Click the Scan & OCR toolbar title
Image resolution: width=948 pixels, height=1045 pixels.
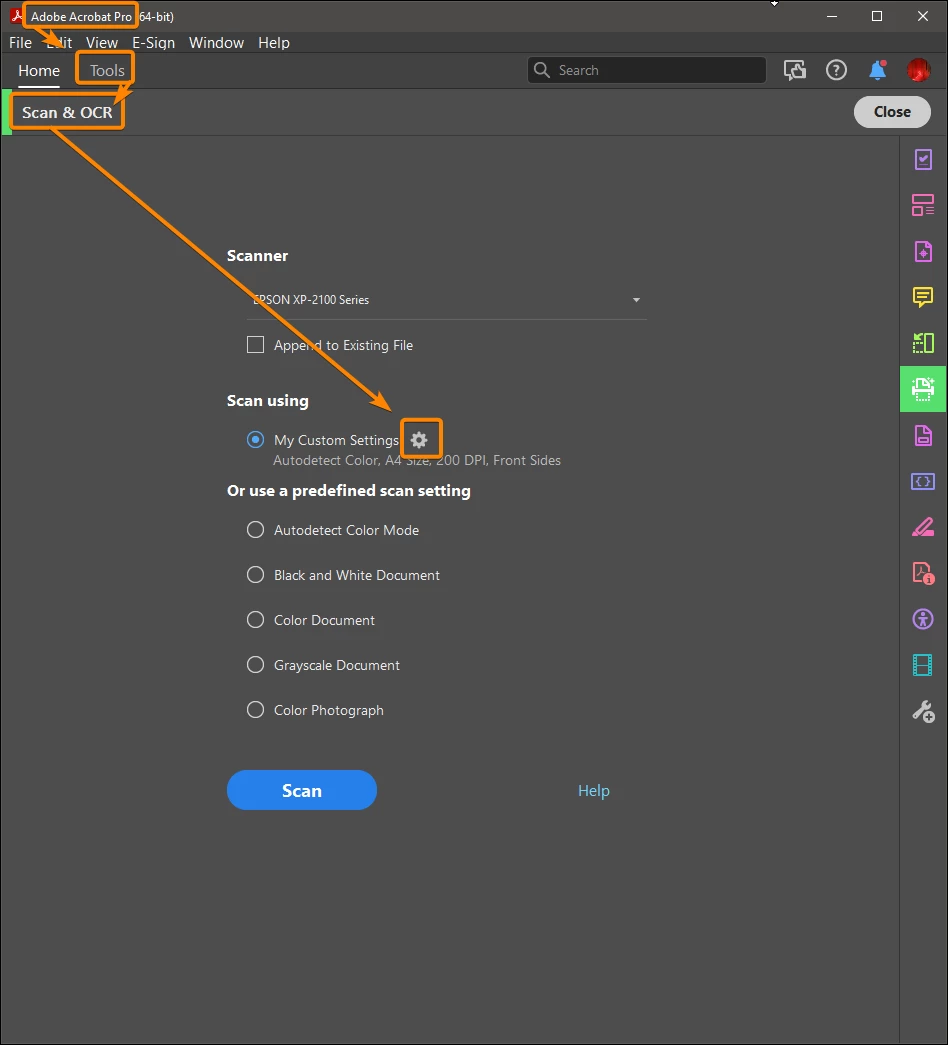(67, 113)
